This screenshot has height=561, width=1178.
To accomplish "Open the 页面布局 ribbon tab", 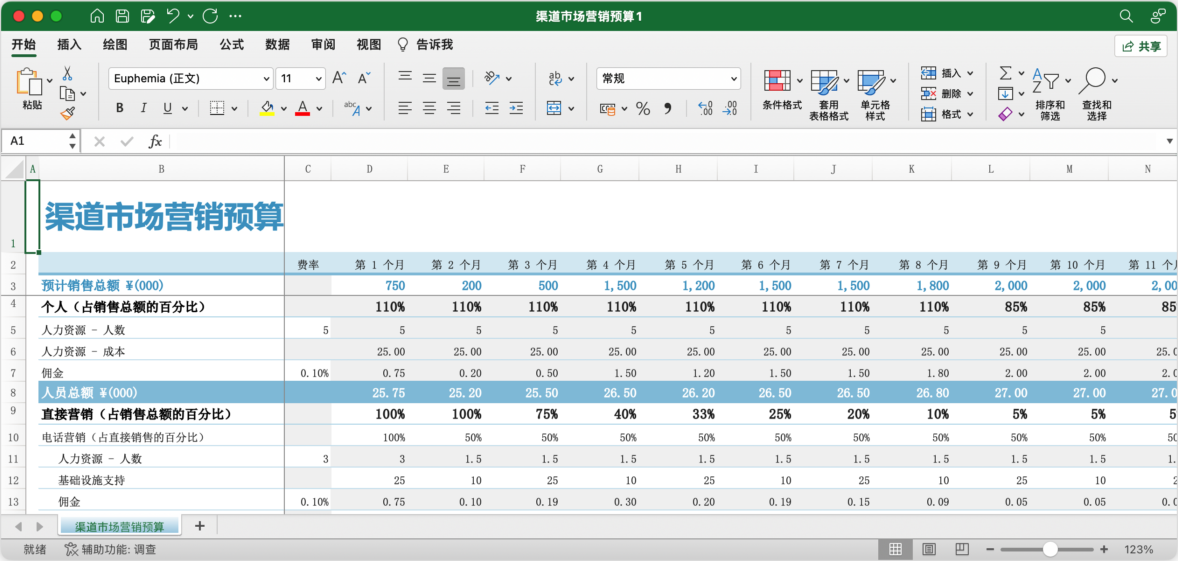I will tap(173, 45).
